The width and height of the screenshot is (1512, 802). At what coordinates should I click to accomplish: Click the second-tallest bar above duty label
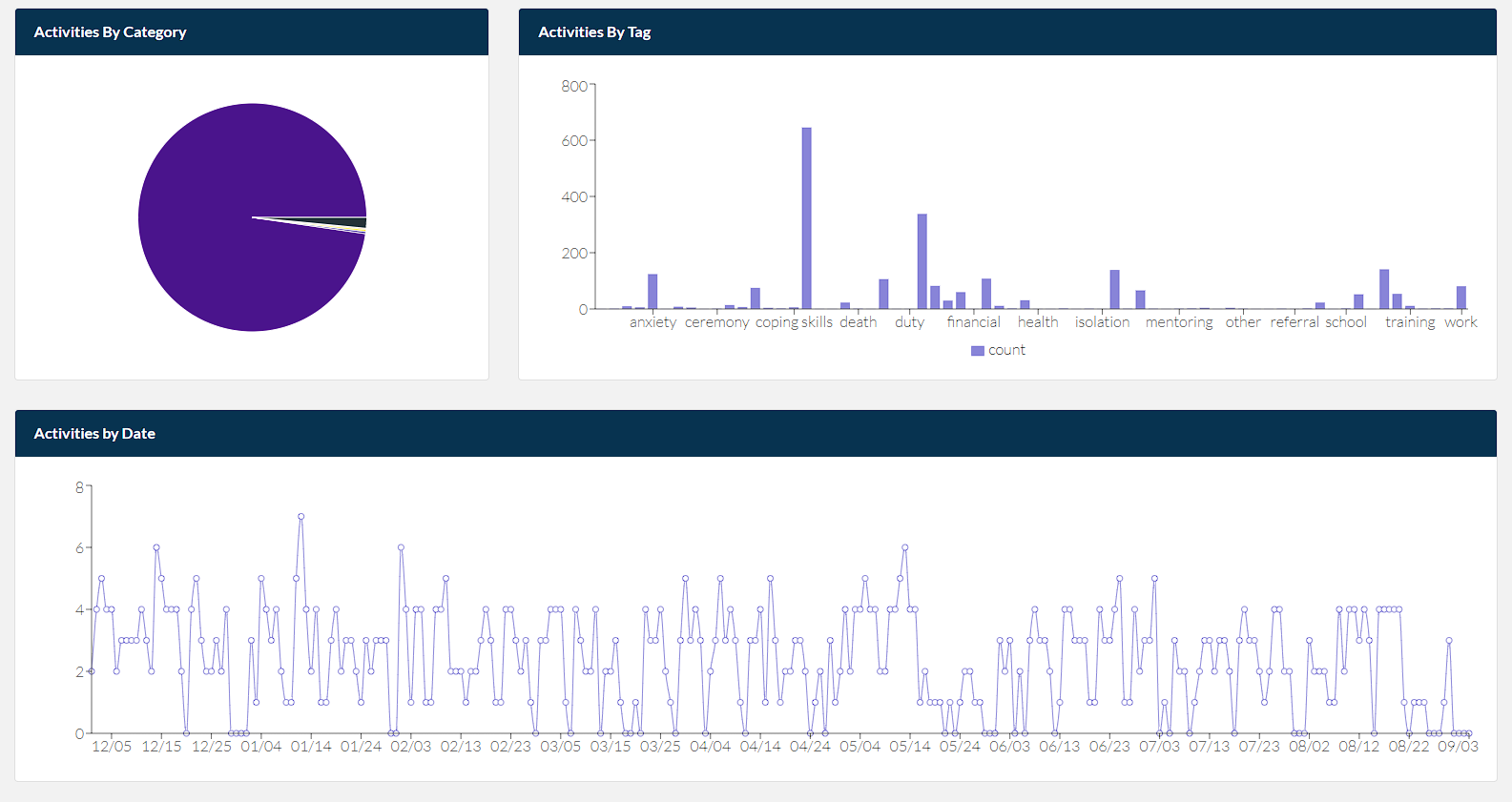click(922, 262)
